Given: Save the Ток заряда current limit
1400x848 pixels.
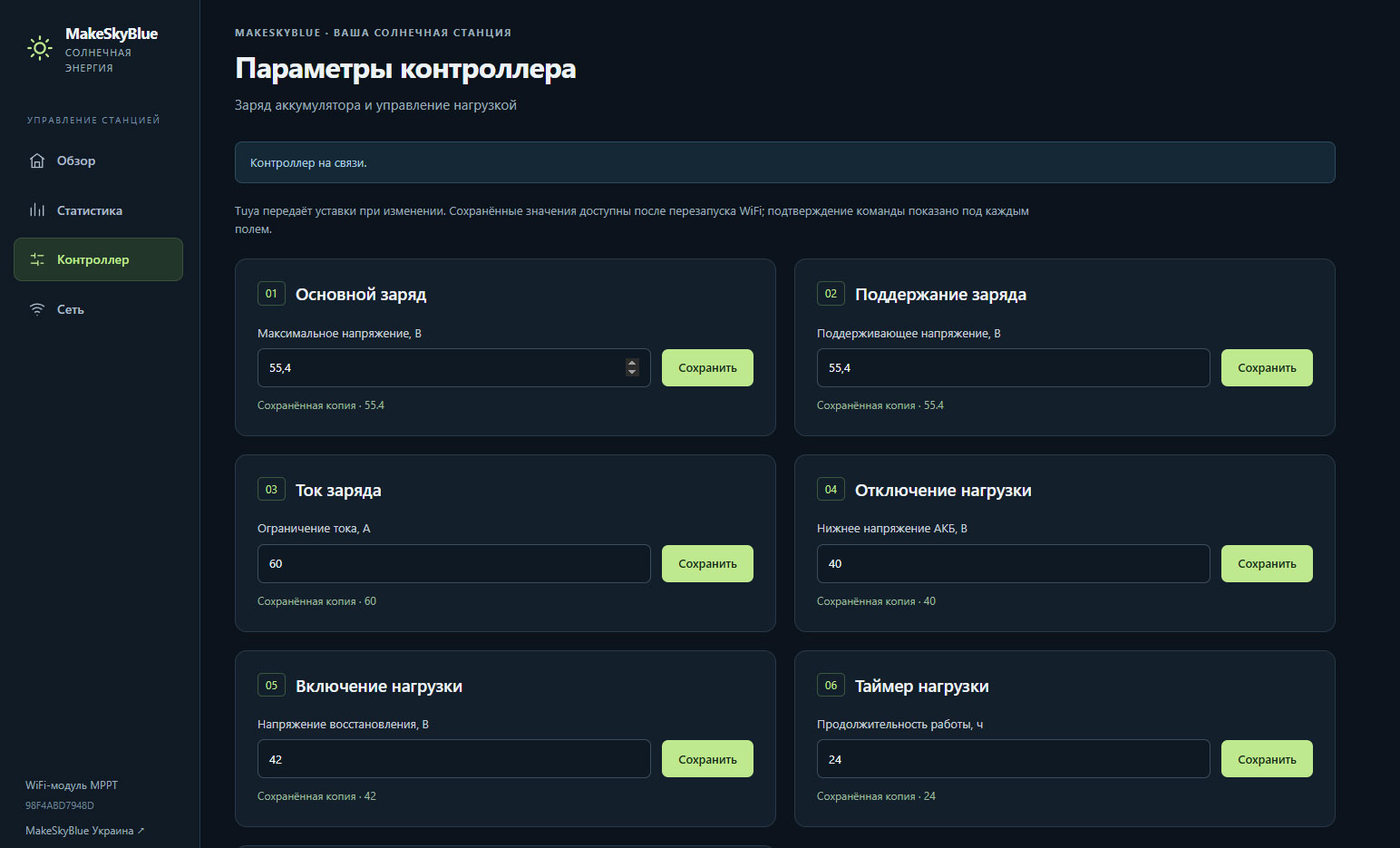Looking at the screenshot, I should pos(707,564).
